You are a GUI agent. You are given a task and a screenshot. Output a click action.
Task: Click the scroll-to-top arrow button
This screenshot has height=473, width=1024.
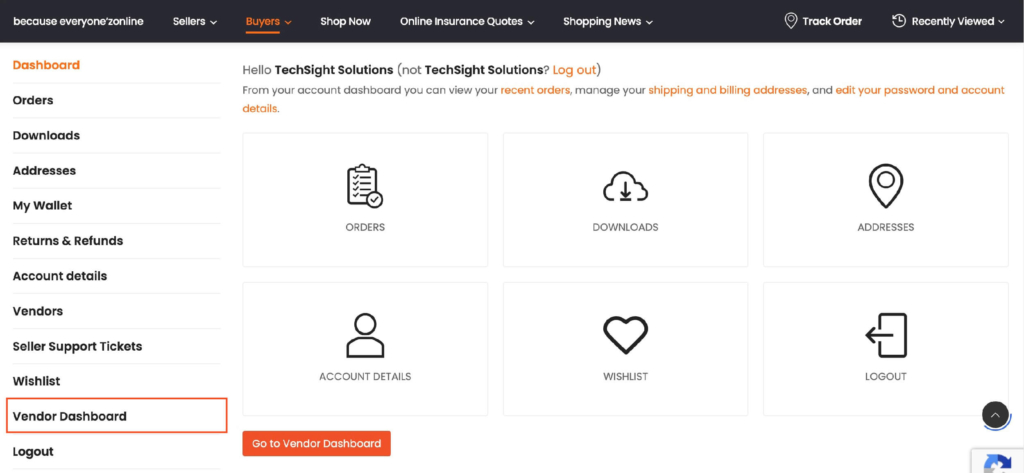[995, 415]
